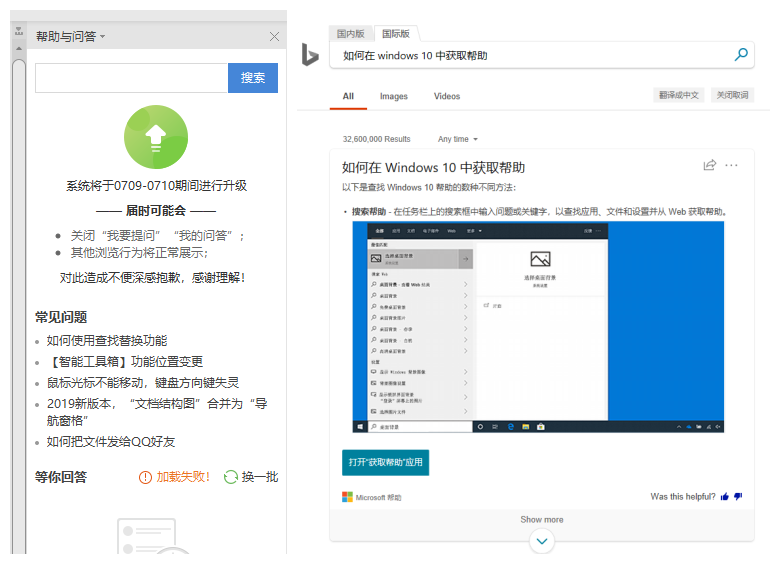Click the File Explorer icon in embedded taskbar
Viewport: 780px width, 564px height.
[525, 427]
